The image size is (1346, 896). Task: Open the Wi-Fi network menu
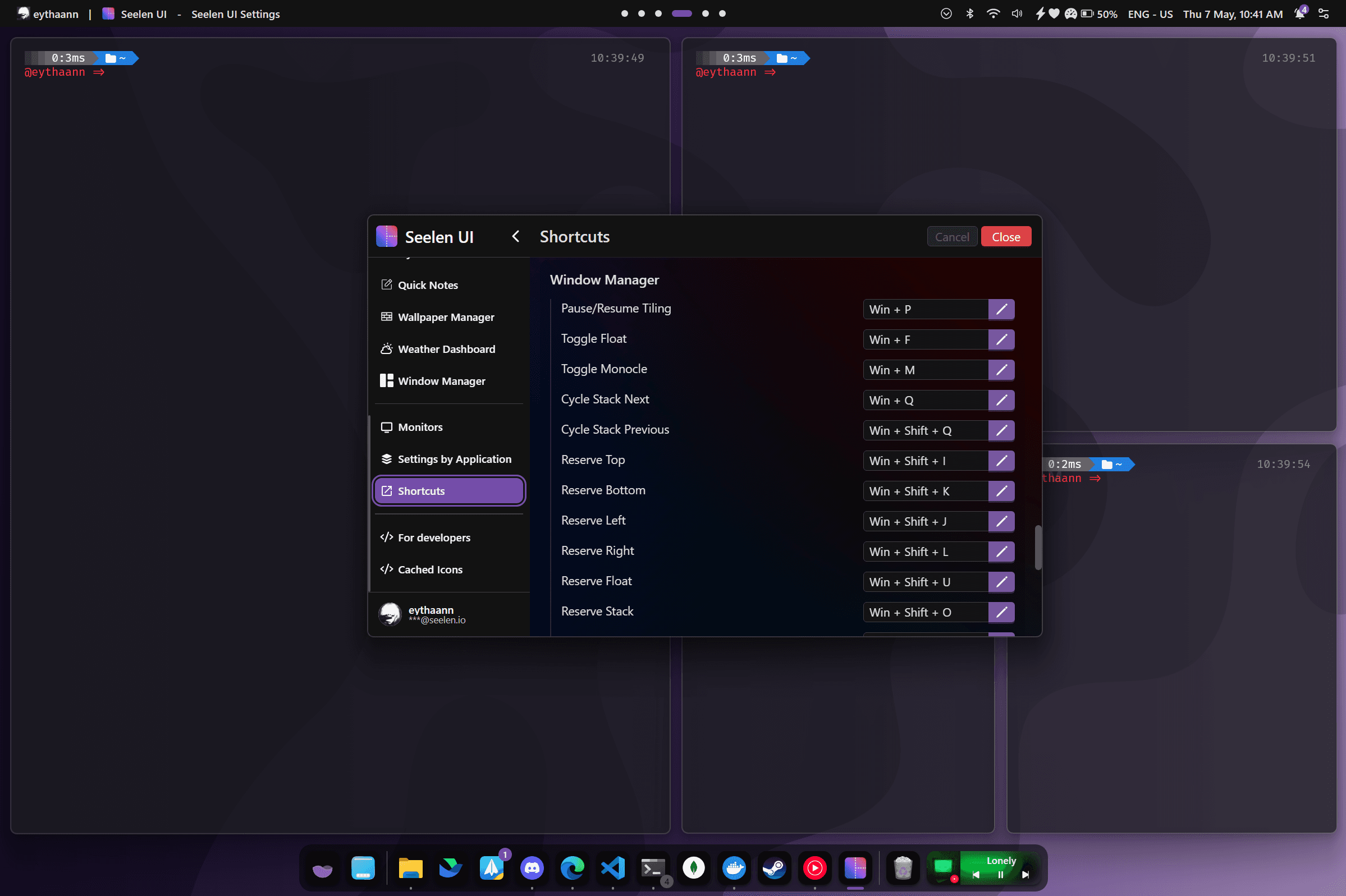click(x=993, y=13)
